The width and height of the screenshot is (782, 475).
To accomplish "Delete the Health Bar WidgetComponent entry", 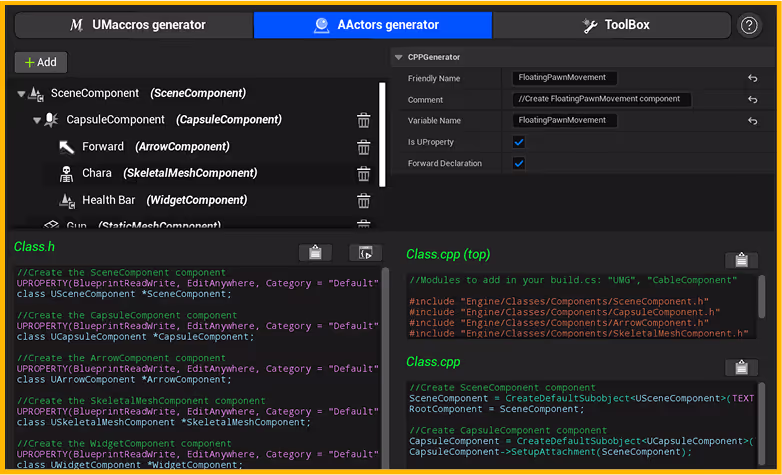I will (x=364, y=201).
